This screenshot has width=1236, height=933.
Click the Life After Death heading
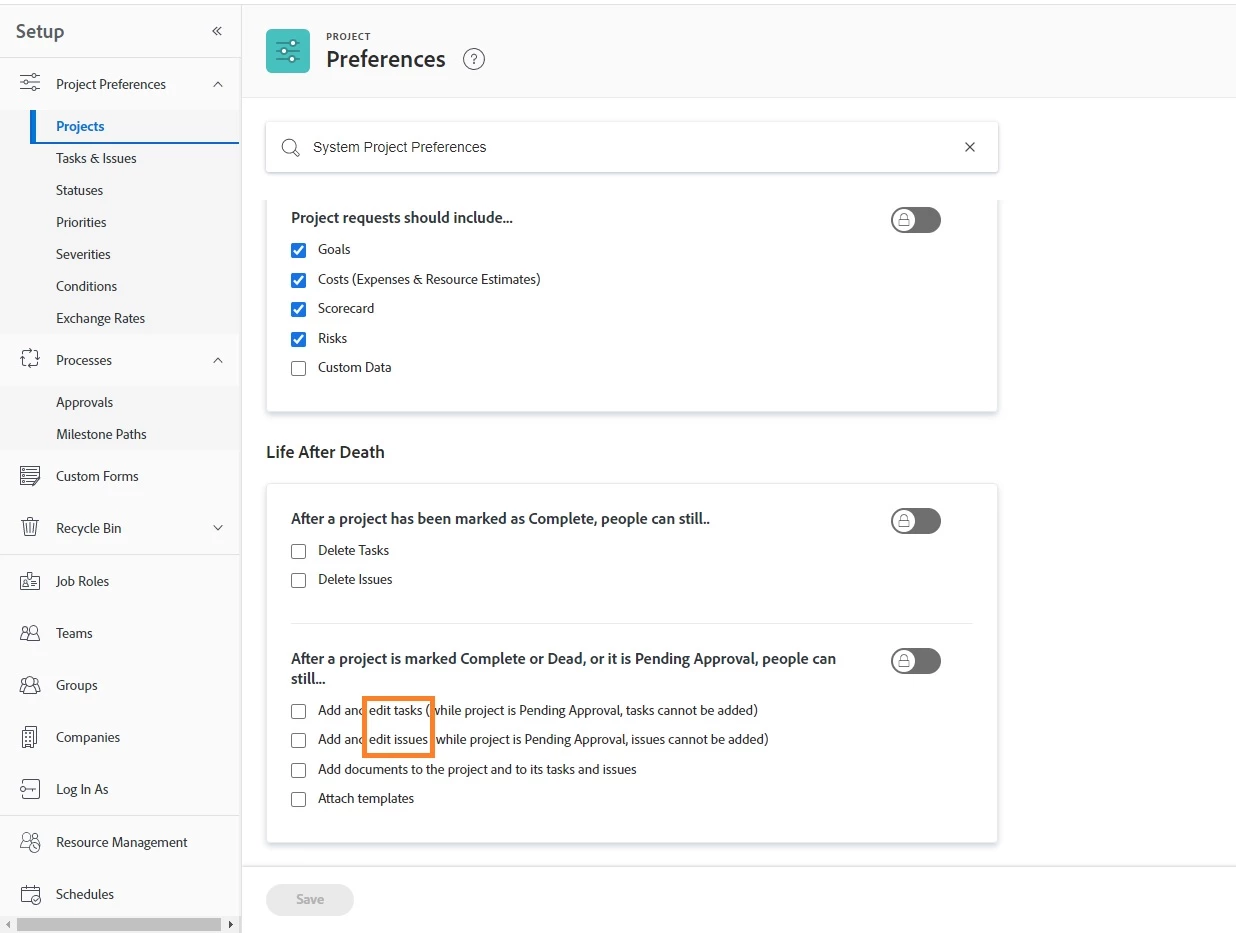click(325, 452)
